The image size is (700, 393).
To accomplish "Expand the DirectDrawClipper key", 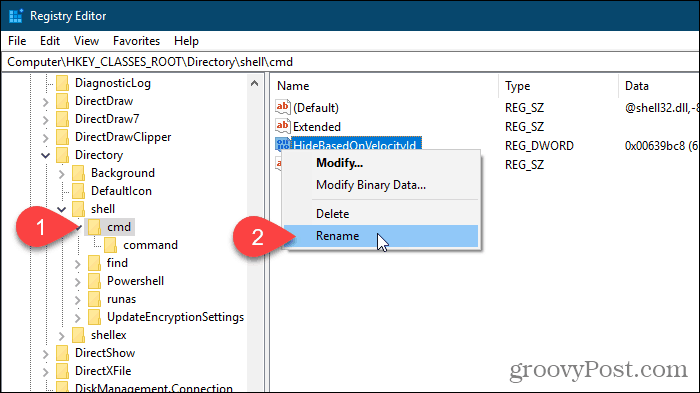I will coord(46,138).
